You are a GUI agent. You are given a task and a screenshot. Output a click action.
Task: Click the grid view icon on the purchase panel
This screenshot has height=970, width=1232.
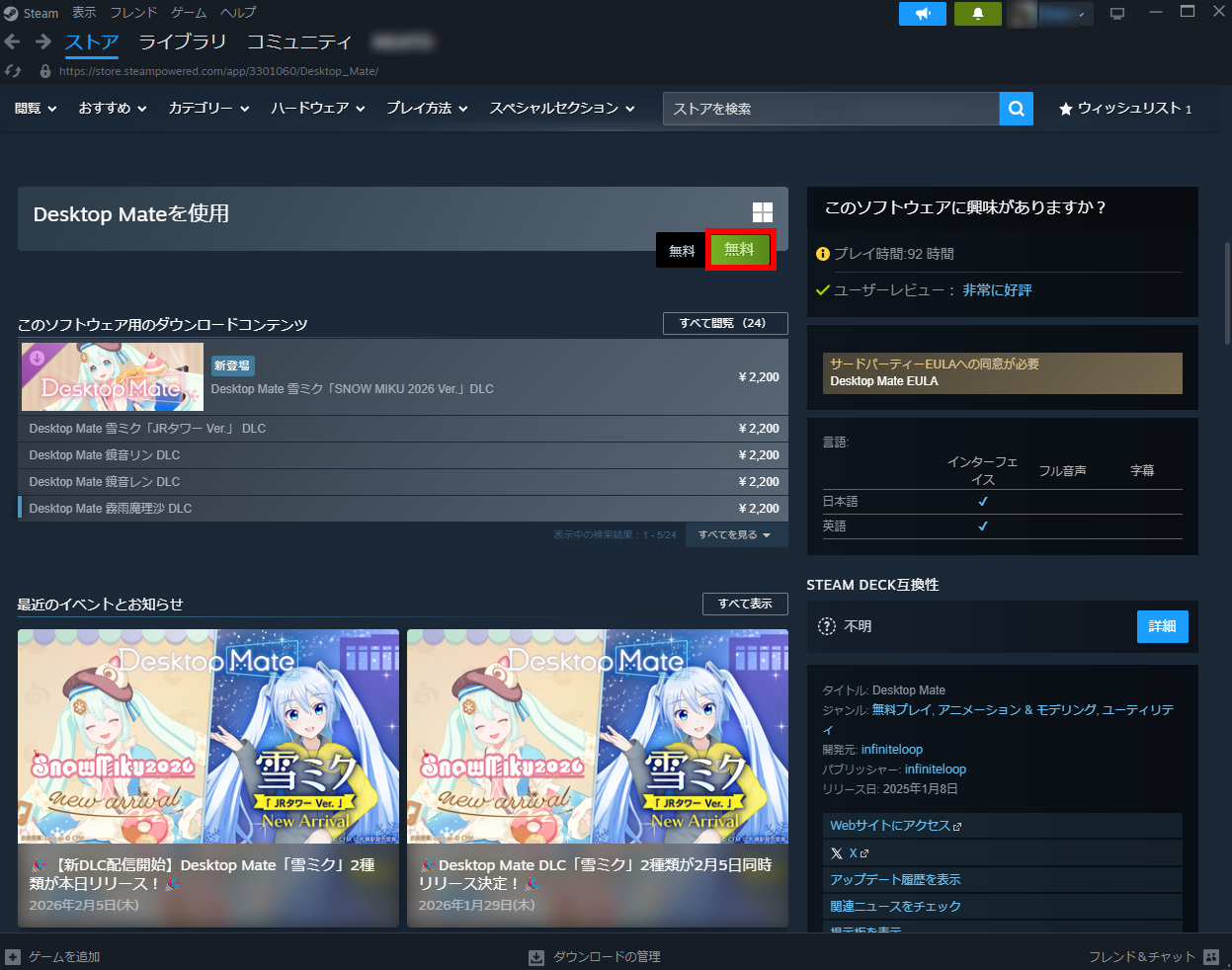pos(762,211)
